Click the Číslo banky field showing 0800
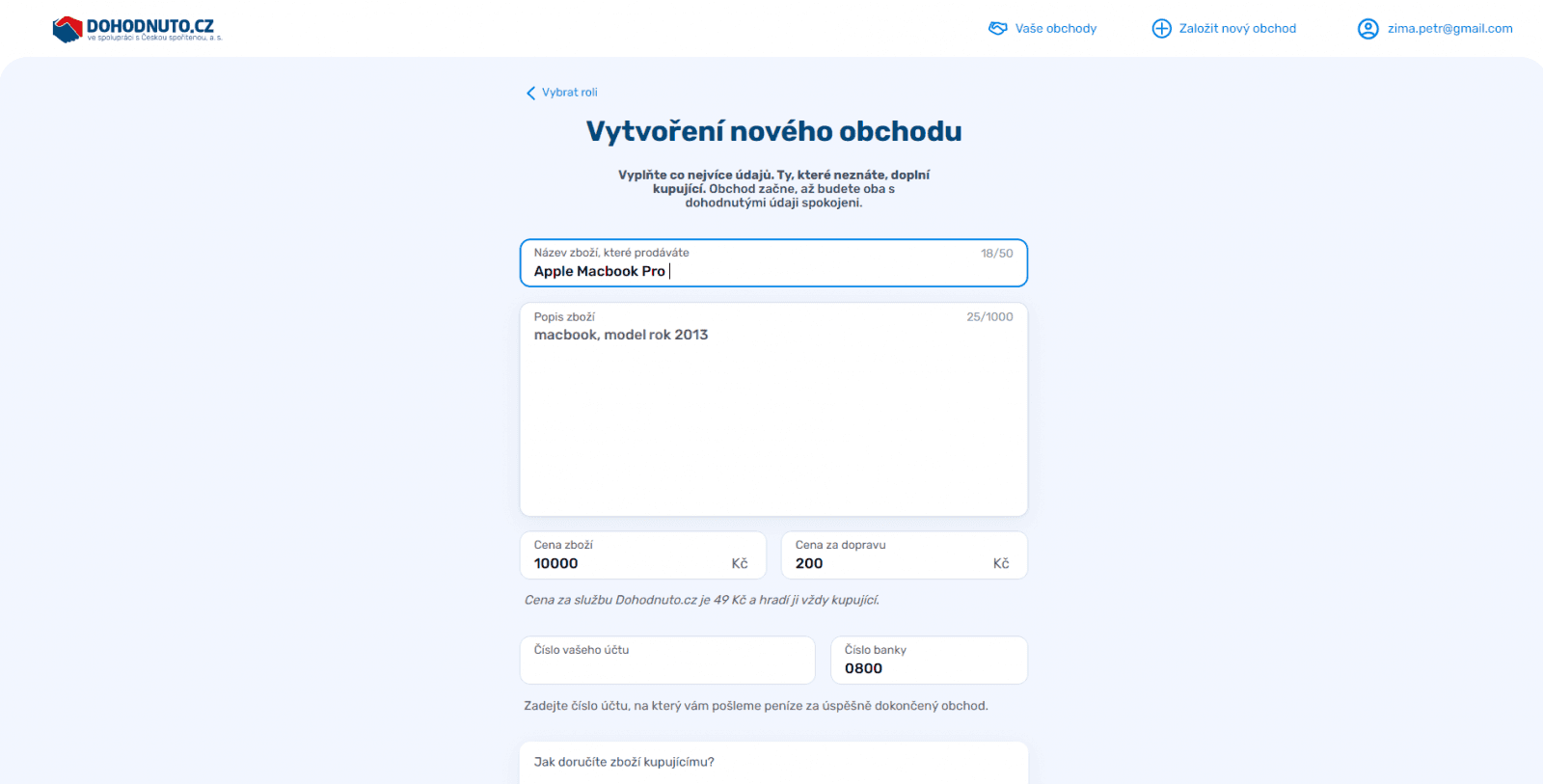The width and height of the screenshot is (1543, 784). click(930, 661)
